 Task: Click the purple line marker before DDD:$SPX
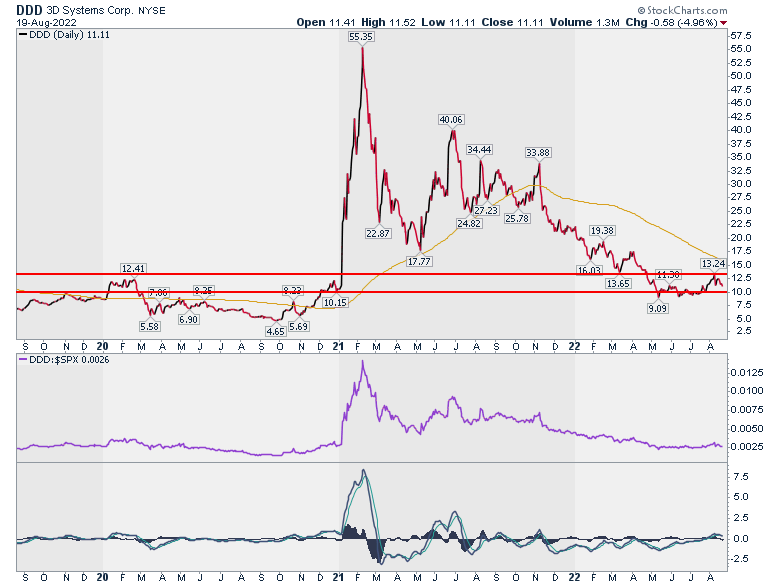23,359
